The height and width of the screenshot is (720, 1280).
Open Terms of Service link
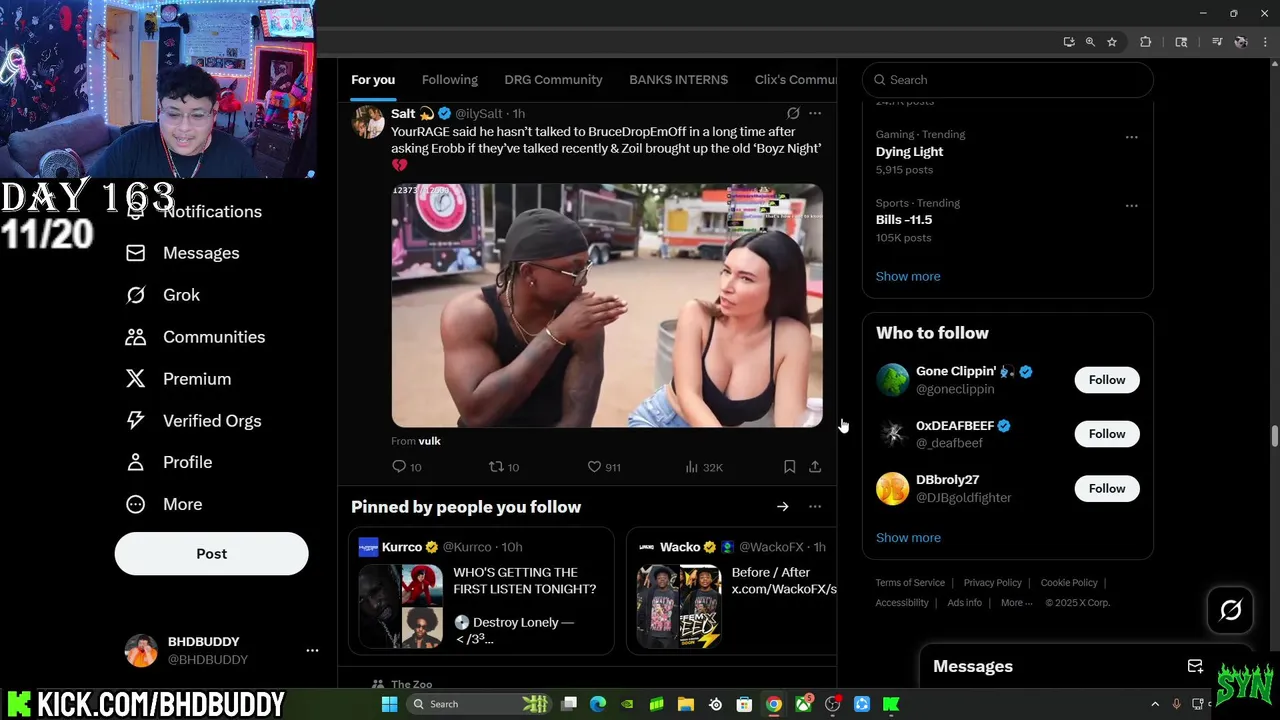(x=910, y=583)
